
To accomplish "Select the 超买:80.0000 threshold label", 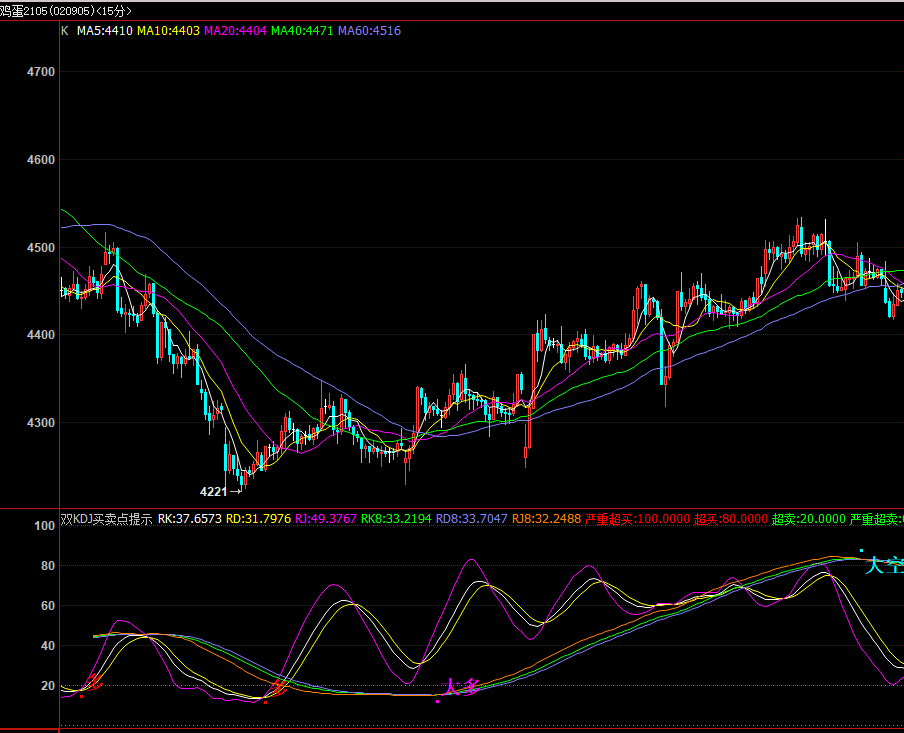I will point(731,519).
